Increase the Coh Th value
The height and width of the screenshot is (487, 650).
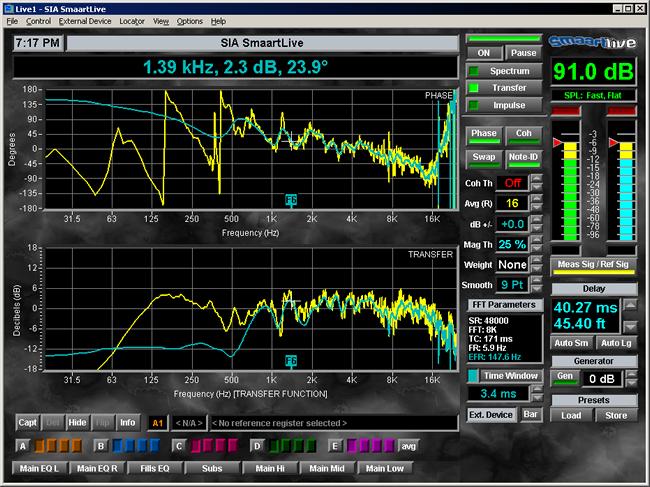coord(536,179)
